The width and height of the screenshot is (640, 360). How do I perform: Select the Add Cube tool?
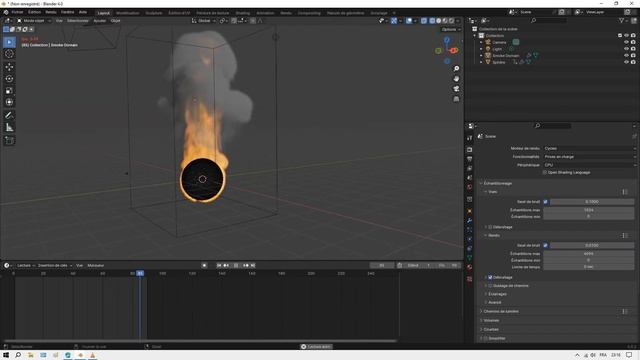9,140
